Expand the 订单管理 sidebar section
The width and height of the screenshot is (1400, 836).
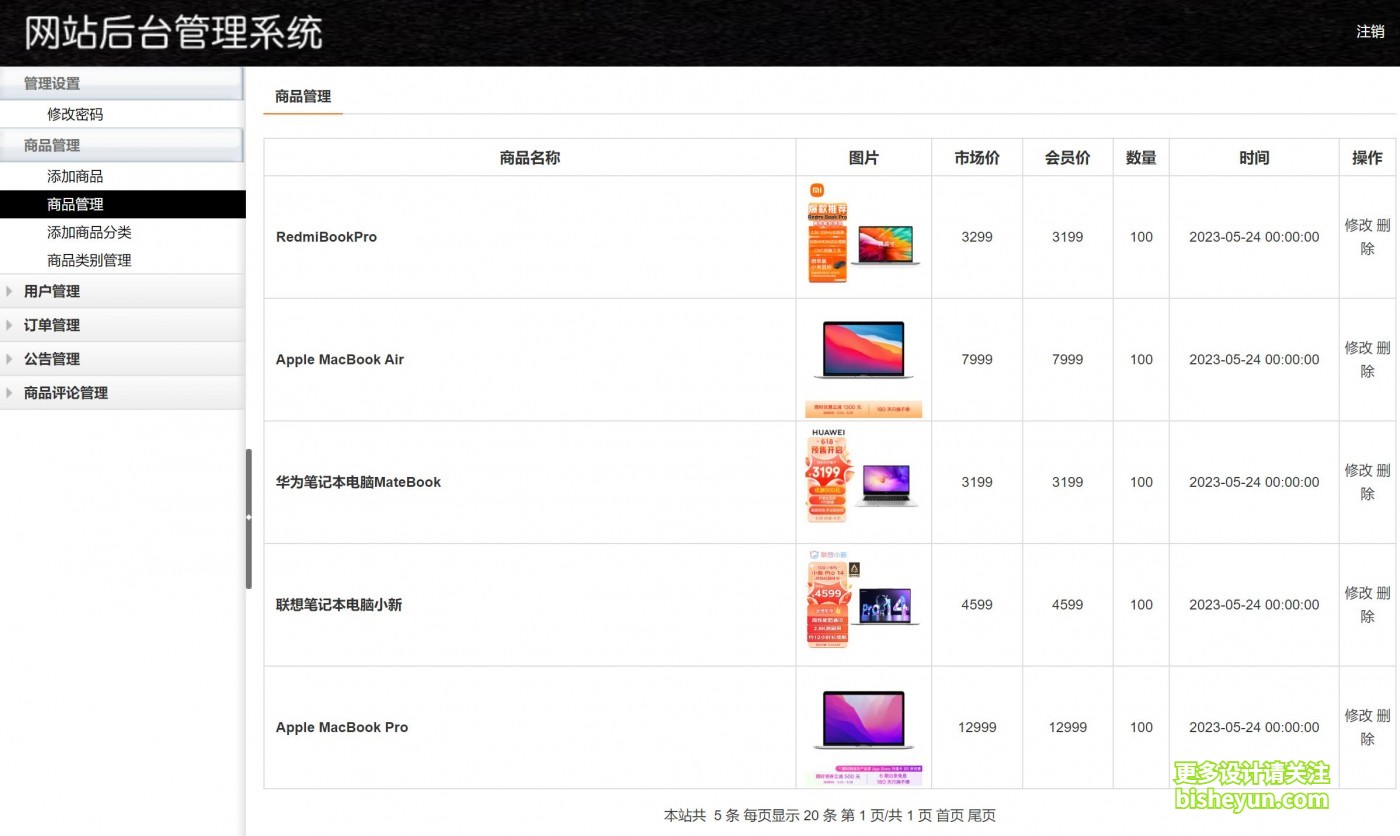(x=122, y=326)
